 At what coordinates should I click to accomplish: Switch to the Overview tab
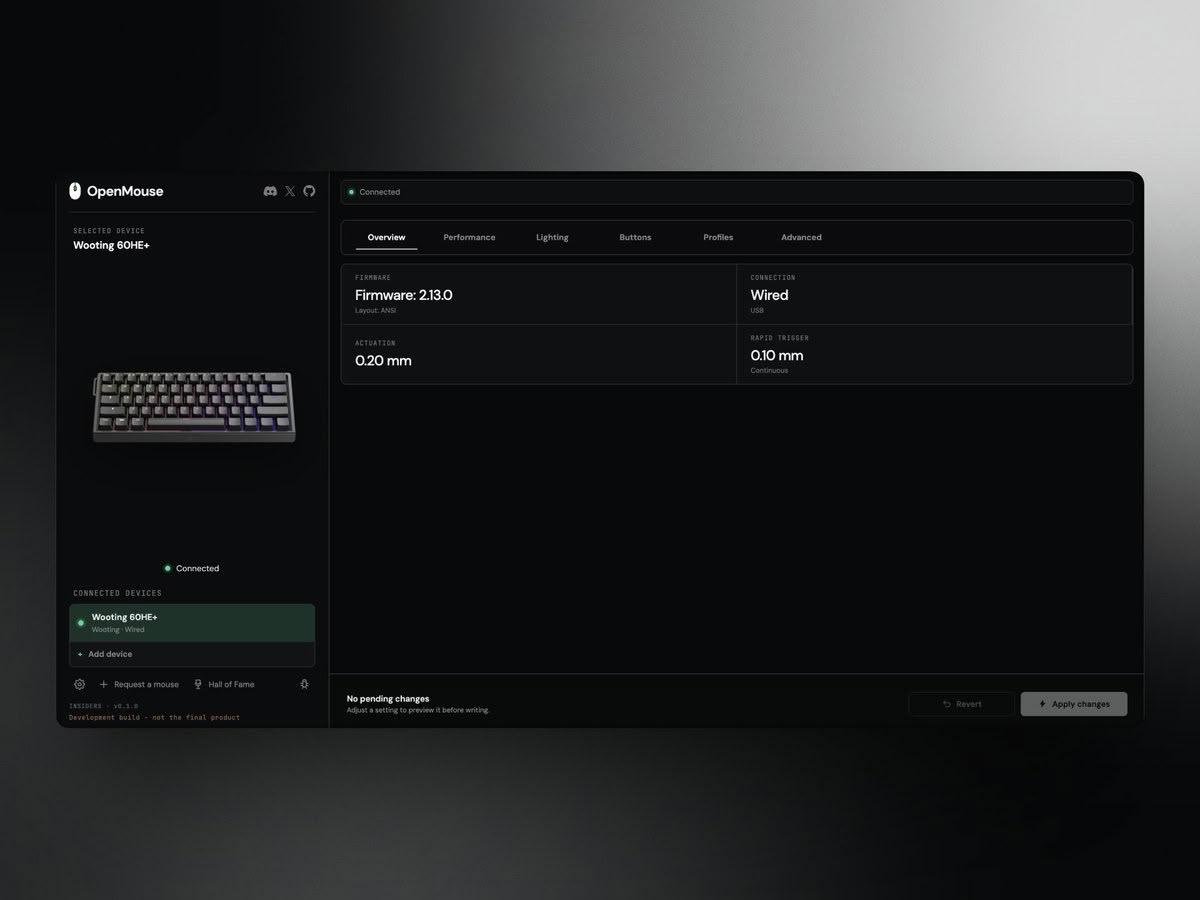(x=386, y=237)
